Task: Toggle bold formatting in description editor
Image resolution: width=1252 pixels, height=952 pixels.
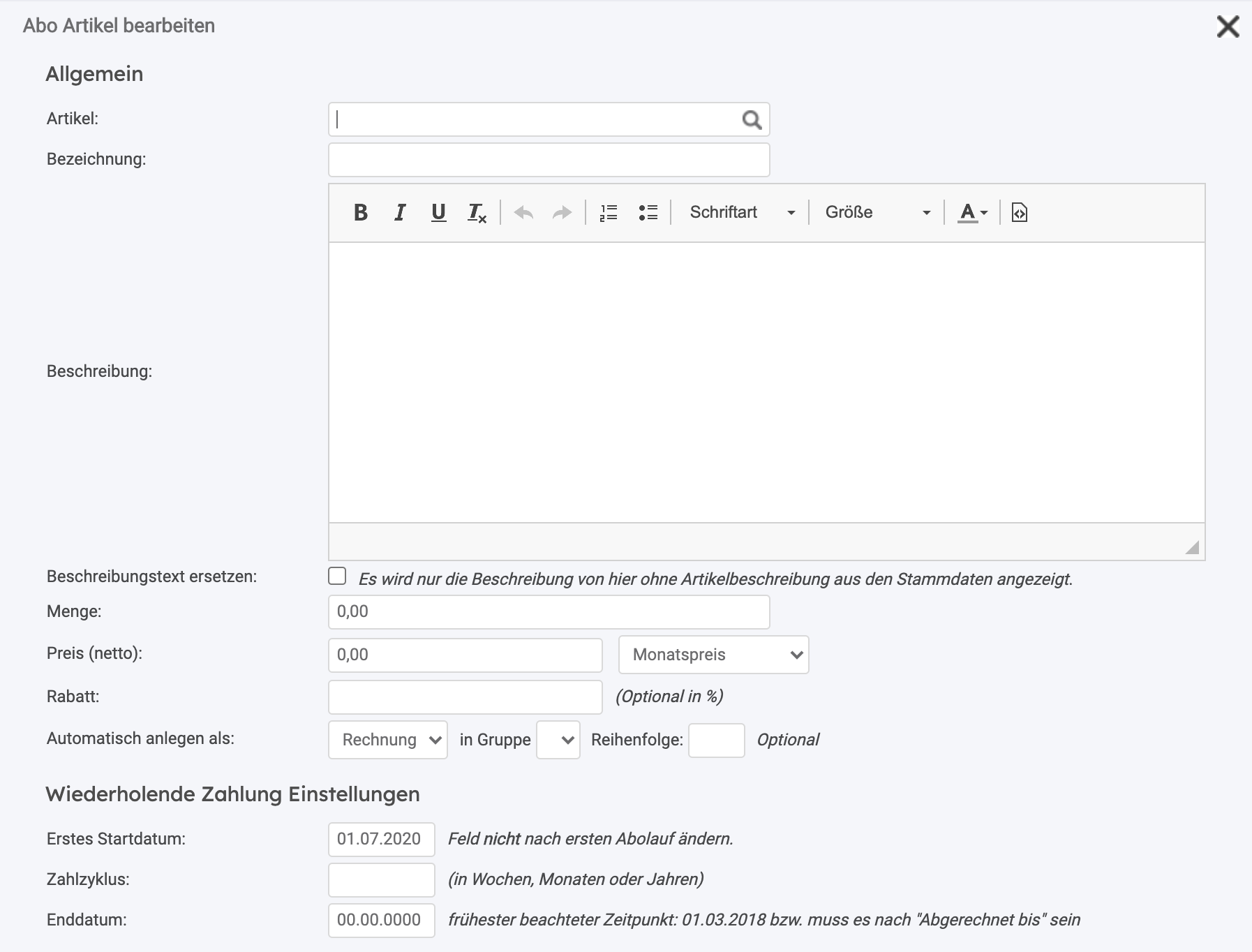Action: [x=361, y=212]
